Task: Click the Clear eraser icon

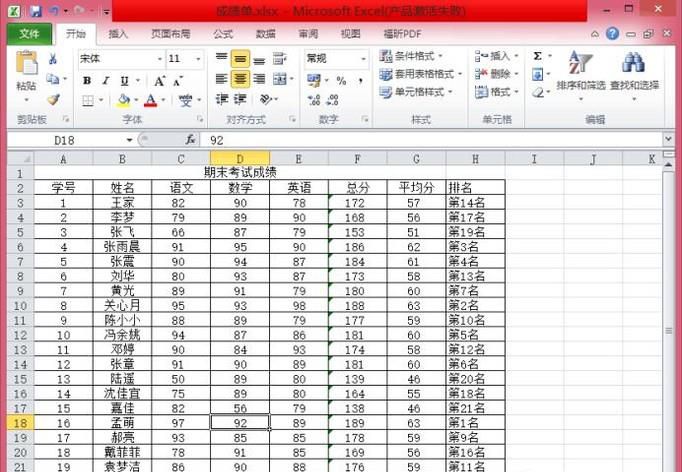Action: (x=538, y=92)
